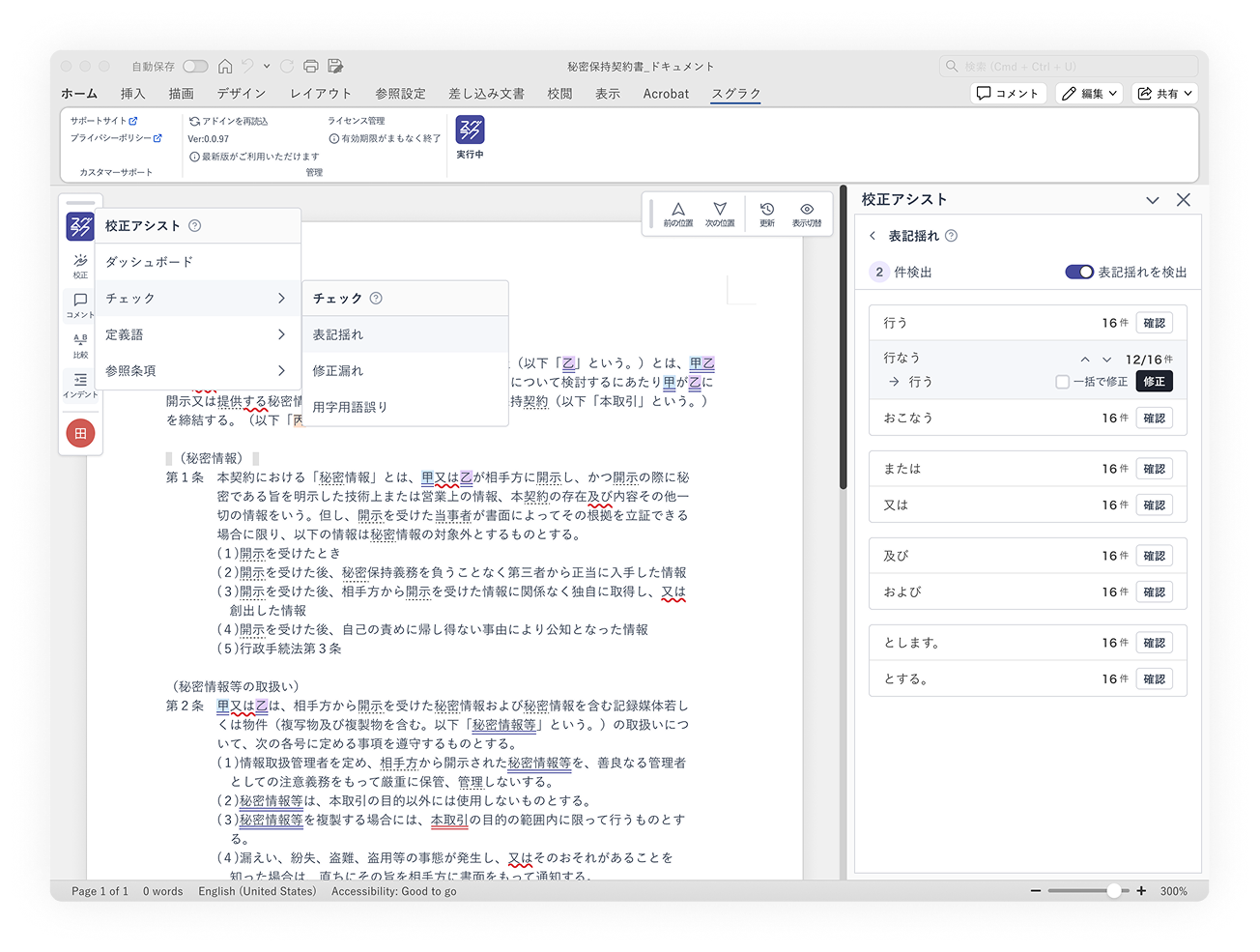Select 表記揺れ from the チェック menu

point(339,333)
